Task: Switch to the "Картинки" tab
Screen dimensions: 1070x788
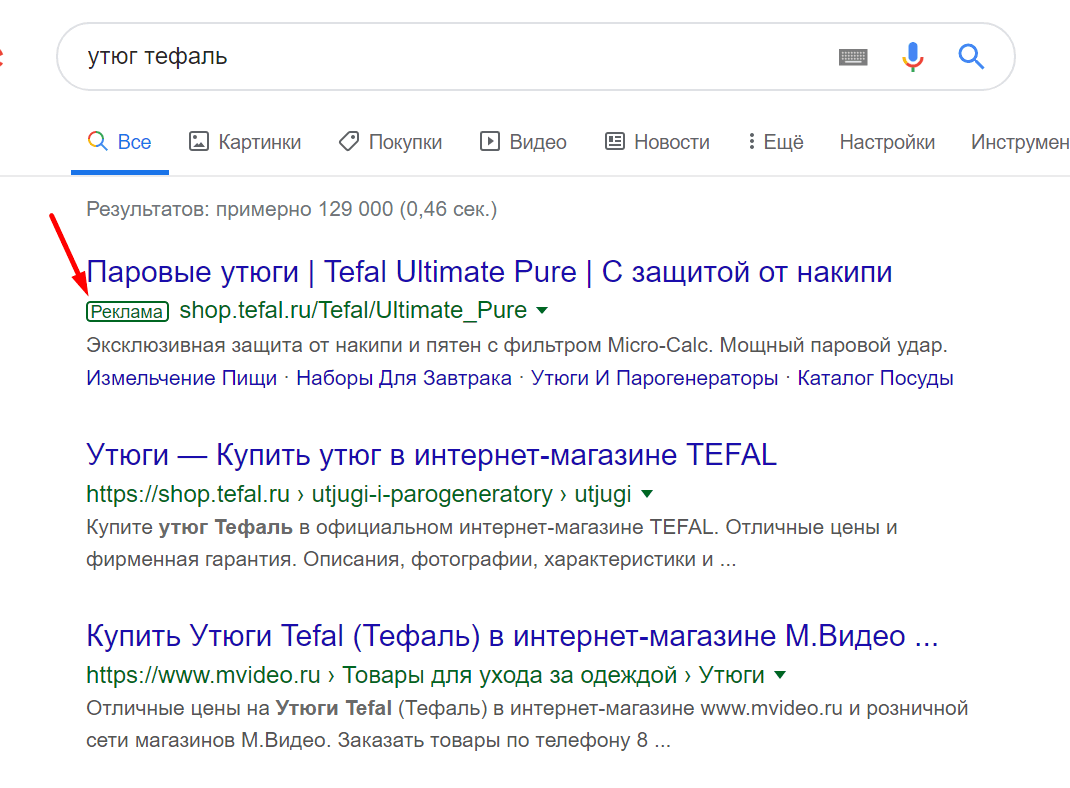Action: 245,142
